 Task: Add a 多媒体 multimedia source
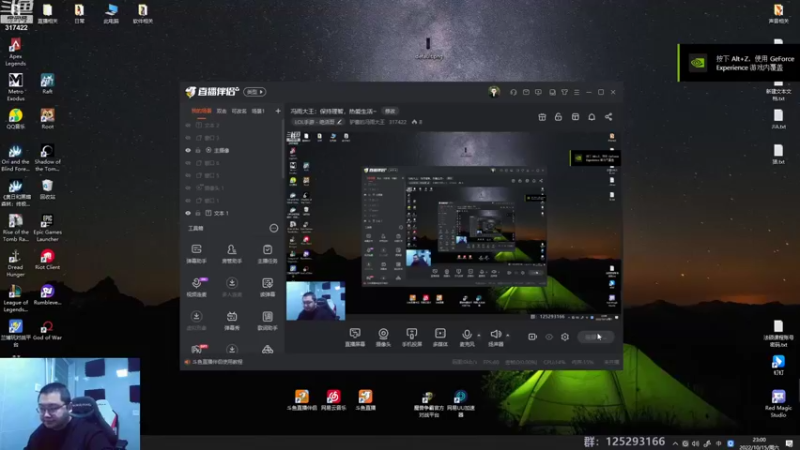pos(440,337)
